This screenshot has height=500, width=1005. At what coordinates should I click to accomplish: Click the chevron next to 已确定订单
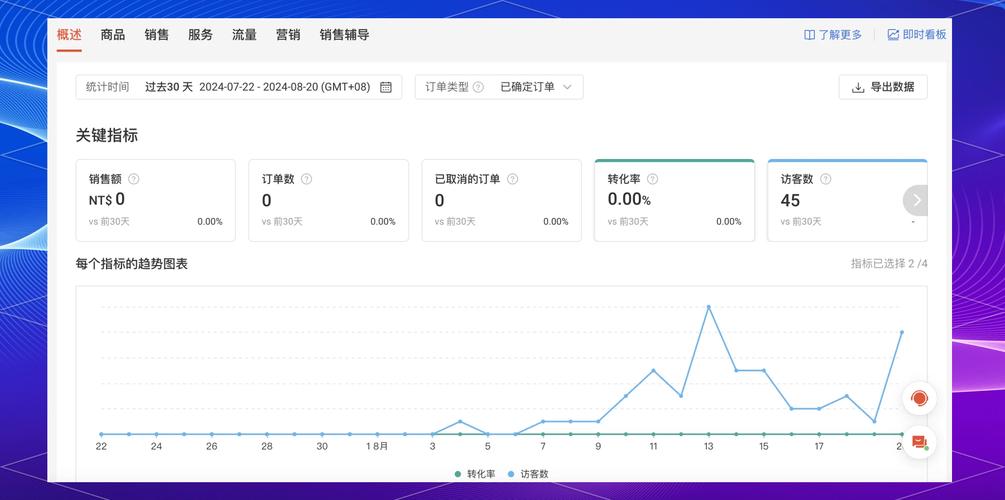(567, 87)
